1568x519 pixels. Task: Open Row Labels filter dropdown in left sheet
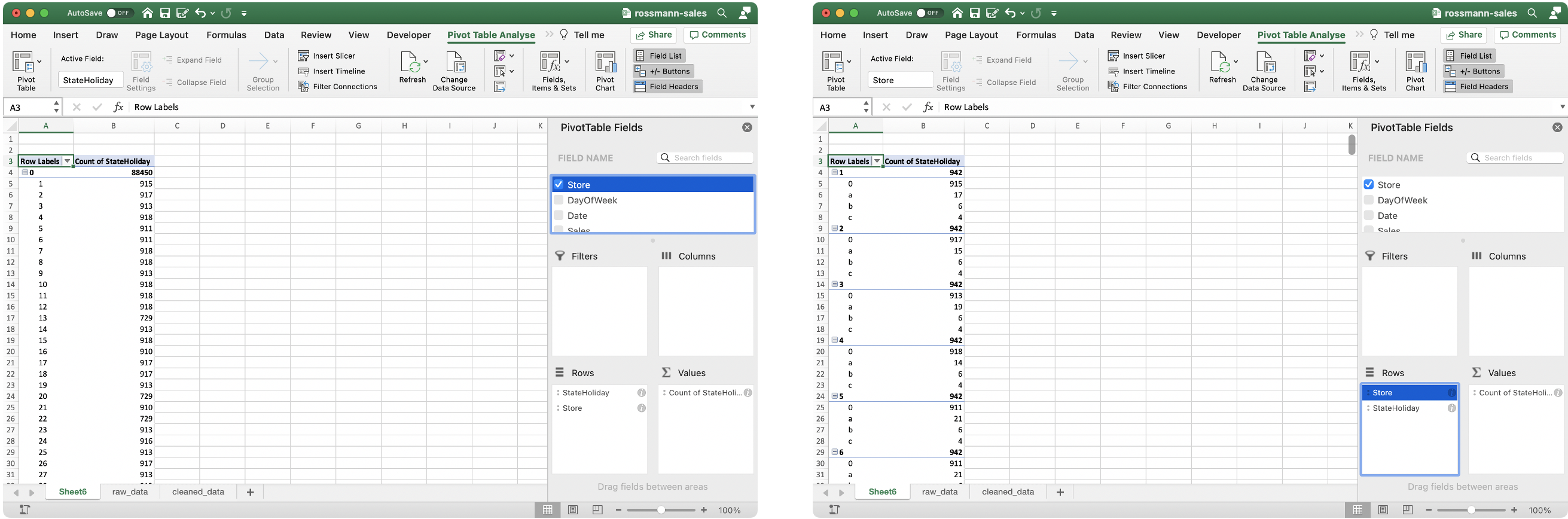tap(67, 161)
